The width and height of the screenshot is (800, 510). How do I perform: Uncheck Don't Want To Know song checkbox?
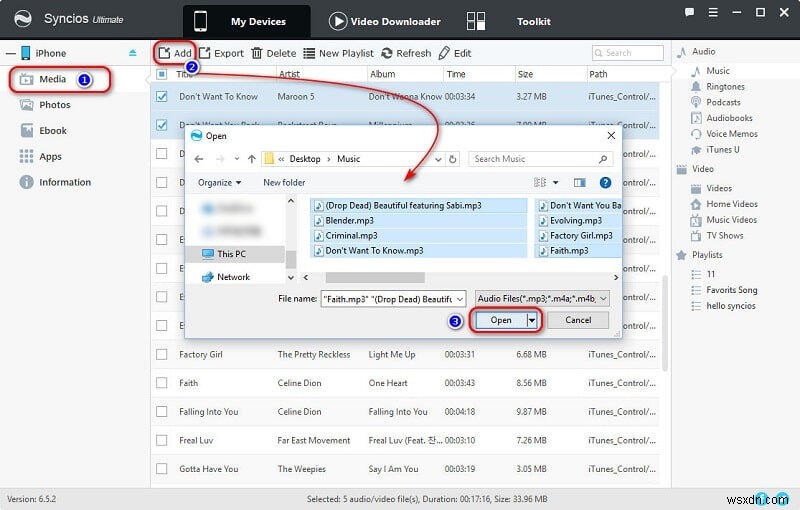[162, 96]
